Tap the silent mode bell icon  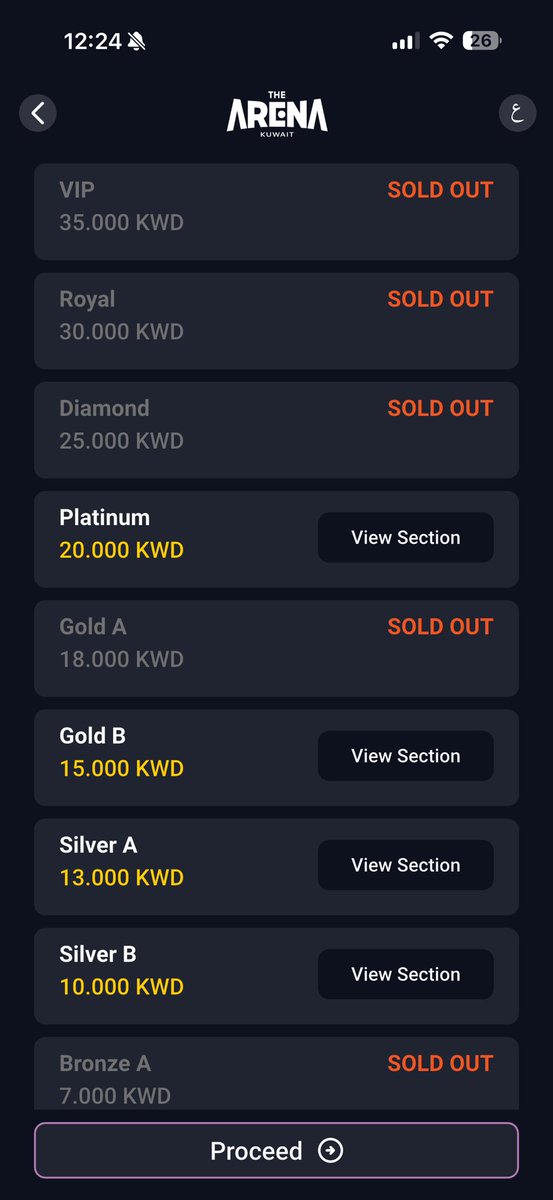(x=136, y=41)
